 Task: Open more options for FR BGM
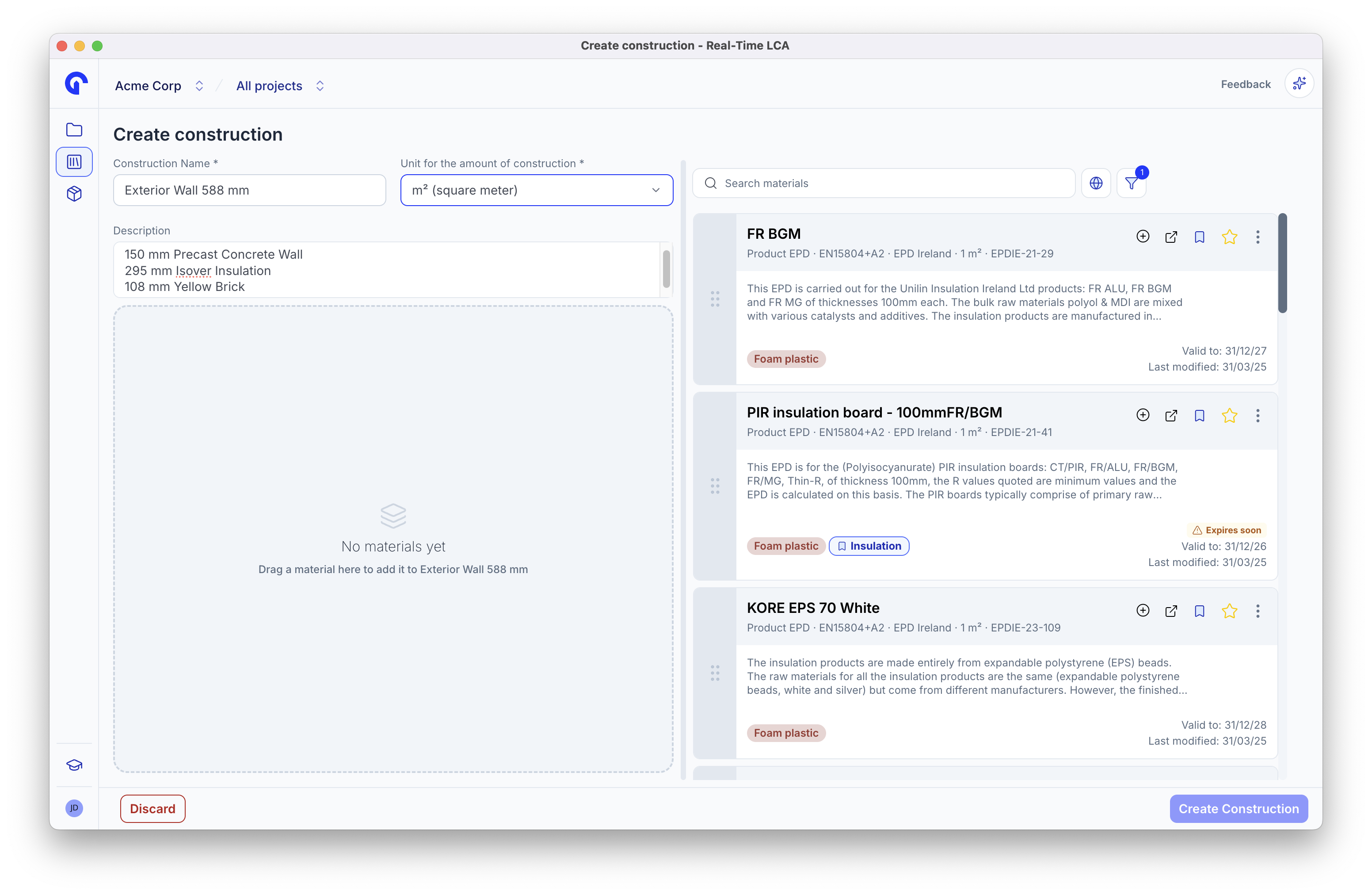pos(1258,237)
